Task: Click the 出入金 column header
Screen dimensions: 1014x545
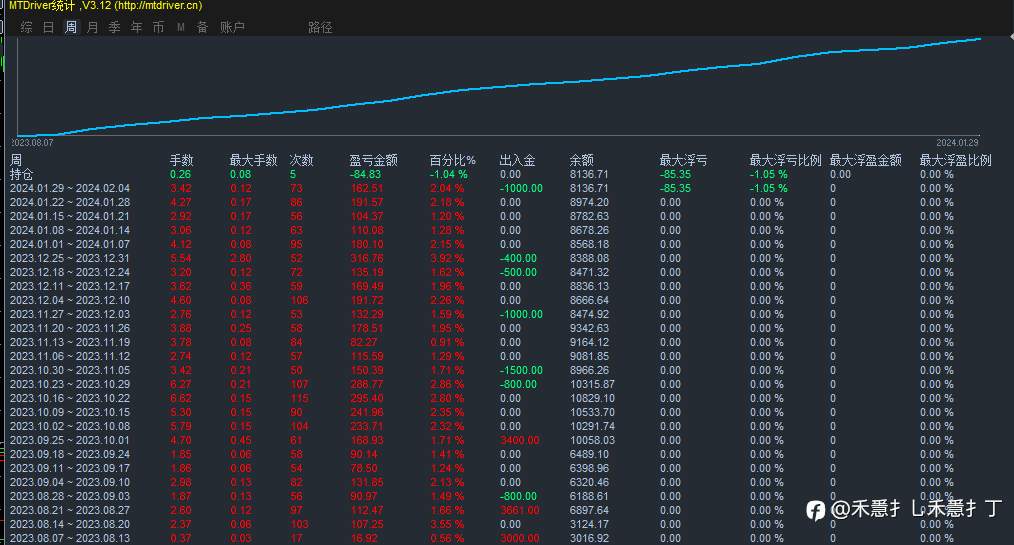Action: coord(517,160)
